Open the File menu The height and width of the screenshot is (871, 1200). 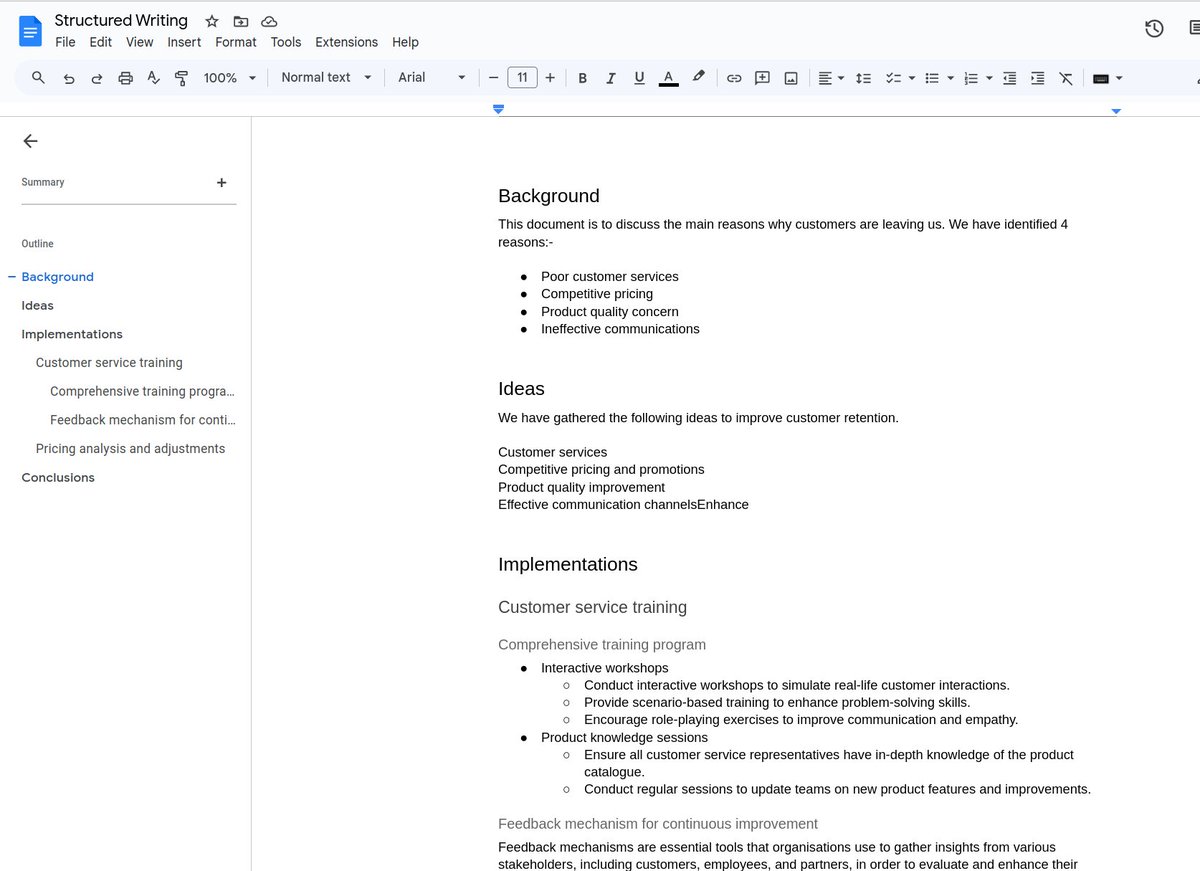65,42
